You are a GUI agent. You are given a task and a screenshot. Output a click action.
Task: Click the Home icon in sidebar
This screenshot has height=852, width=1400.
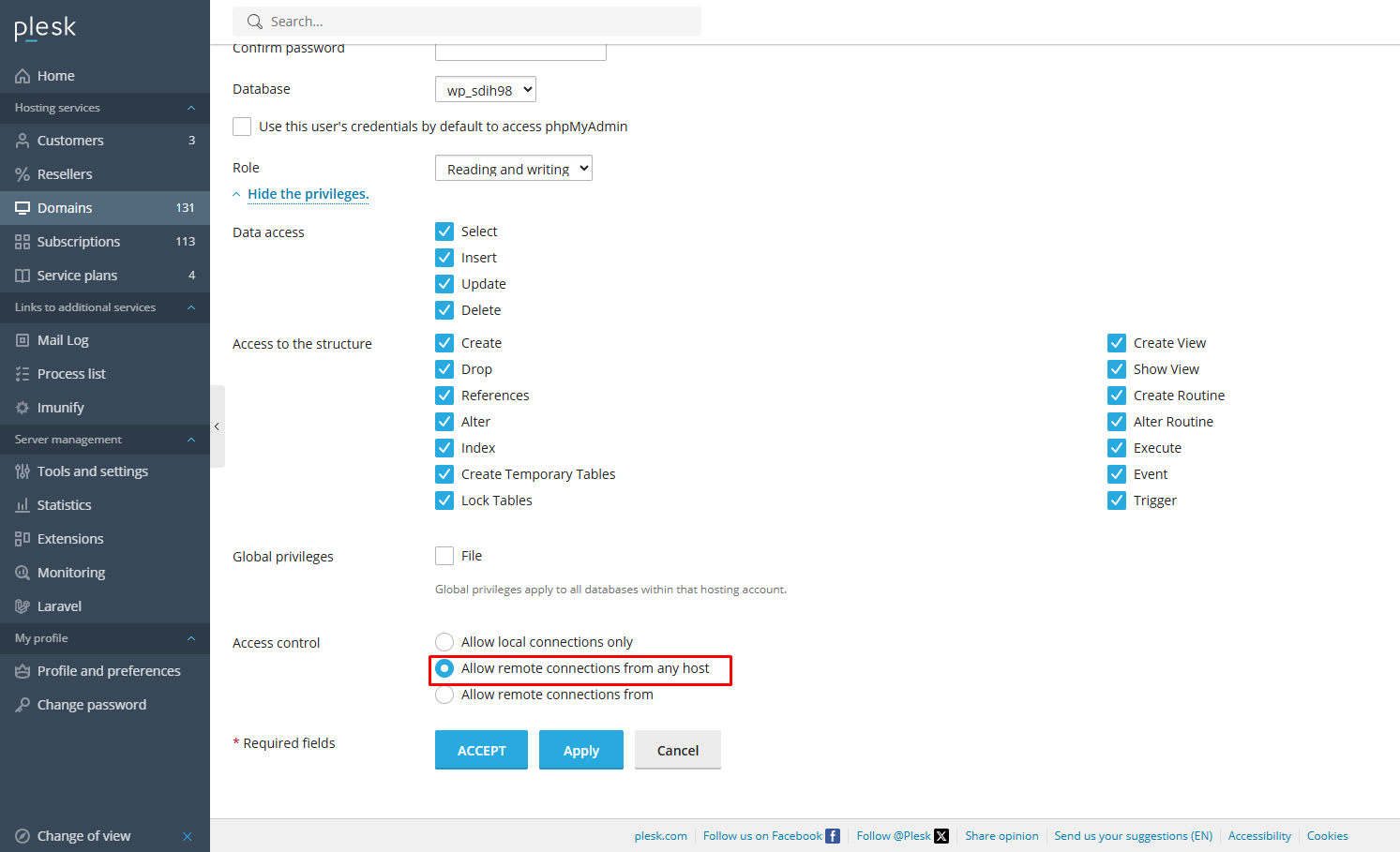[23, 76]
